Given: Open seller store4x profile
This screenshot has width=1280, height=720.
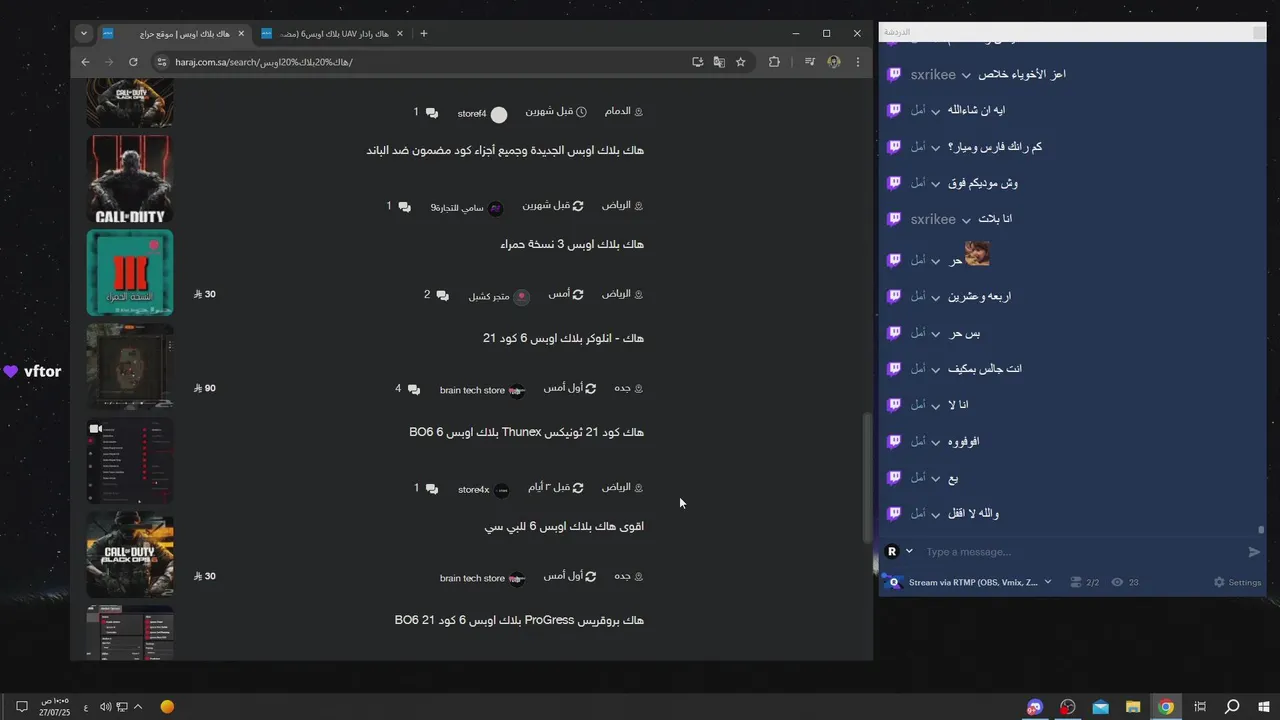Looking at the screenshot, I should 484,490.
